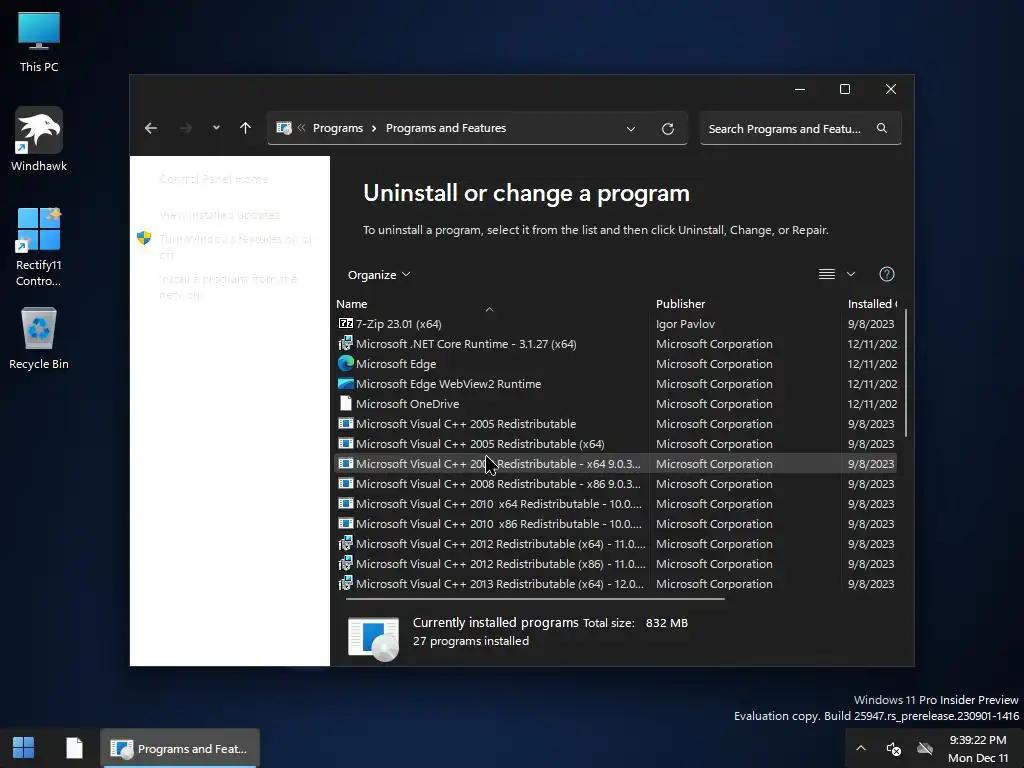Select Microsoft .NET Core Runtime 3.1.27 entry
This screenshot has width=1024, height=768.
(x=615, y=344)
